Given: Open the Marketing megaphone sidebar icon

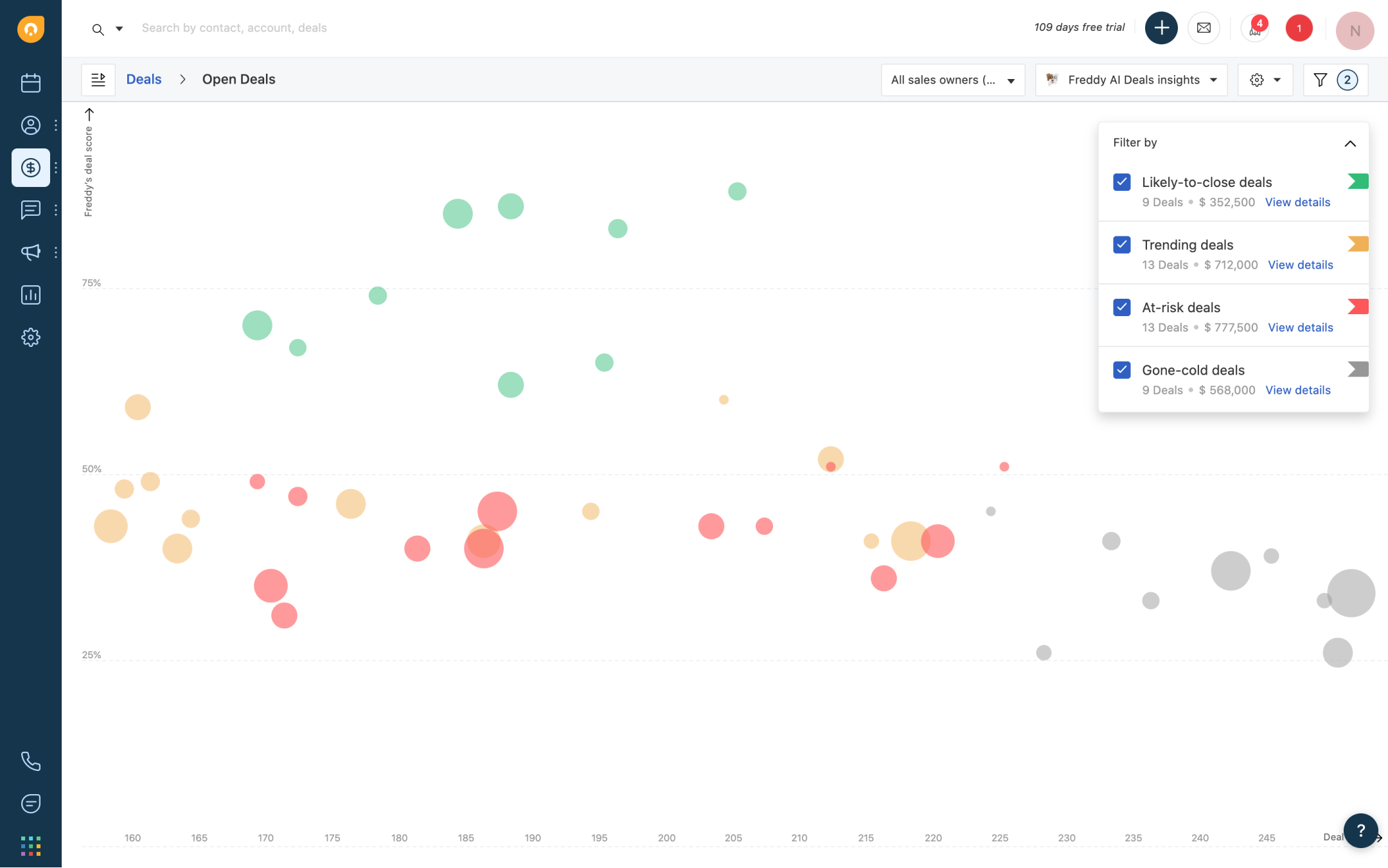Looking at the screenshot, I should (x=31, y=252).
